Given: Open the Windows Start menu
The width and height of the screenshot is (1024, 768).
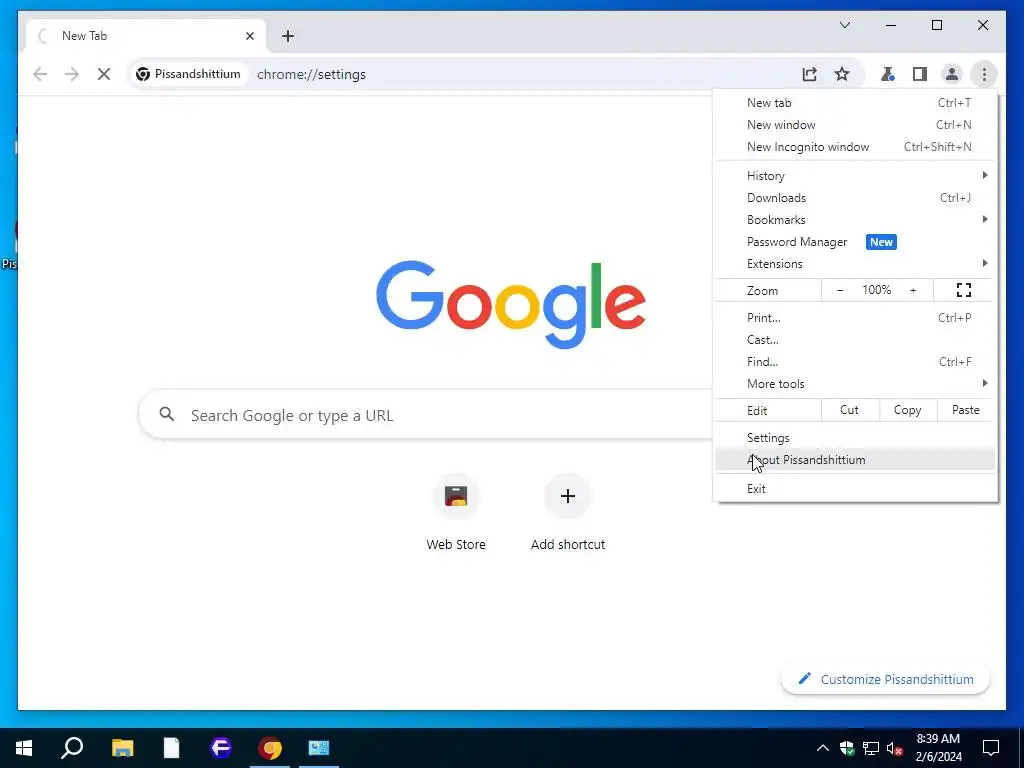Looking at the screenshot, I should coord(24,748).
